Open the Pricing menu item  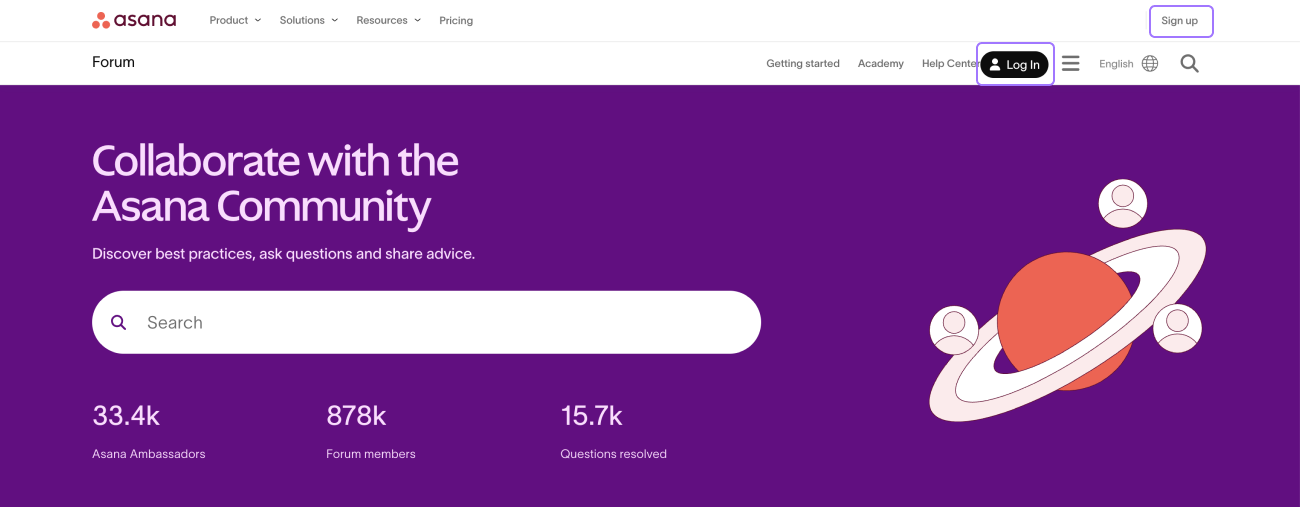coord(456,20)
